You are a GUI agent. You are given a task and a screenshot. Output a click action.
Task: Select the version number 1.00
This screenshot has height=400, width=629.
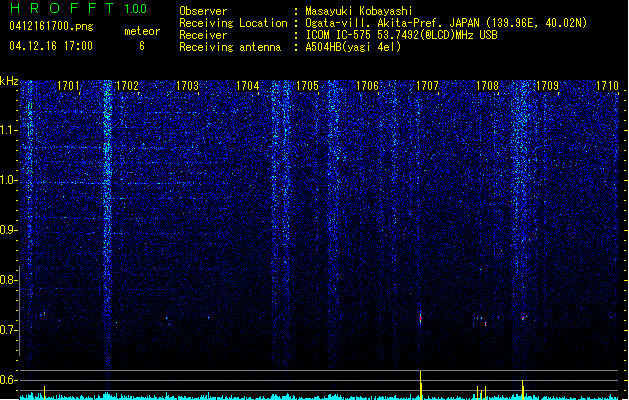(x=136, y=9)
